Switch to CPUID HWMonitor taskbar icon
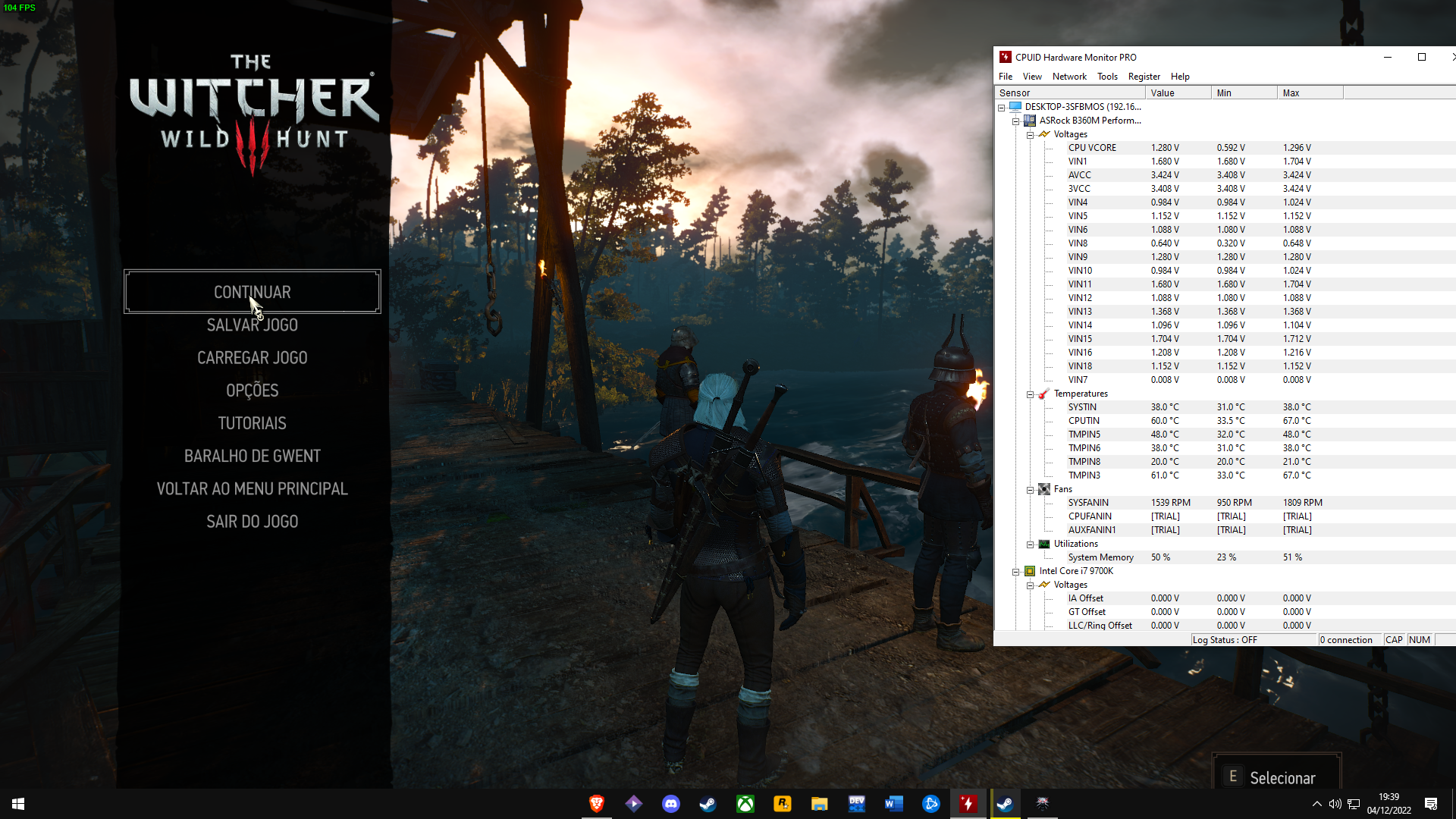Image resolution: width=1456 pixels, height=819 pixels. (x=968, y=804)
